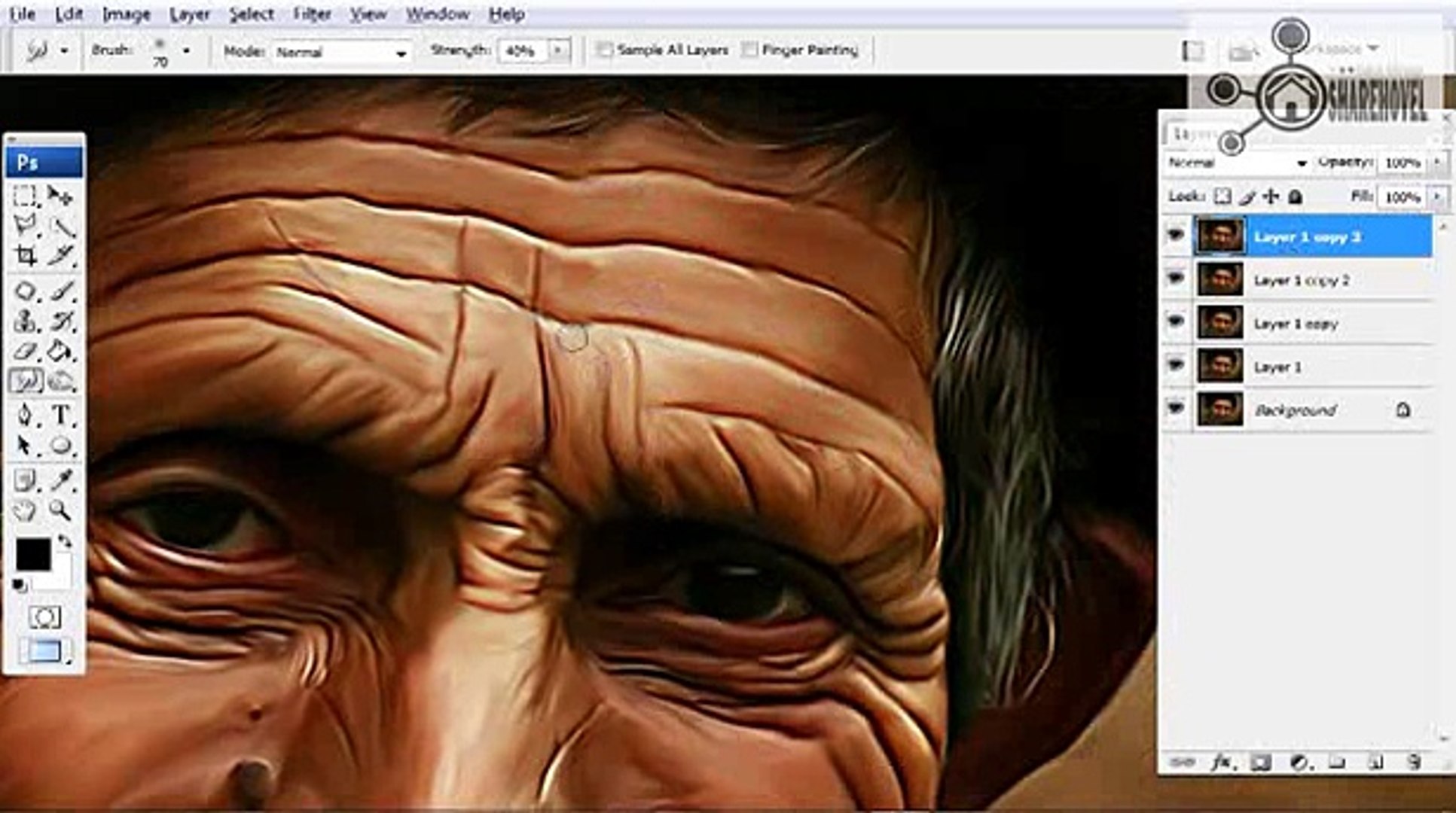Expand the Strength slider arrow
The height and width of the screenshot is (813, 1456).
(x=558, y=50)
